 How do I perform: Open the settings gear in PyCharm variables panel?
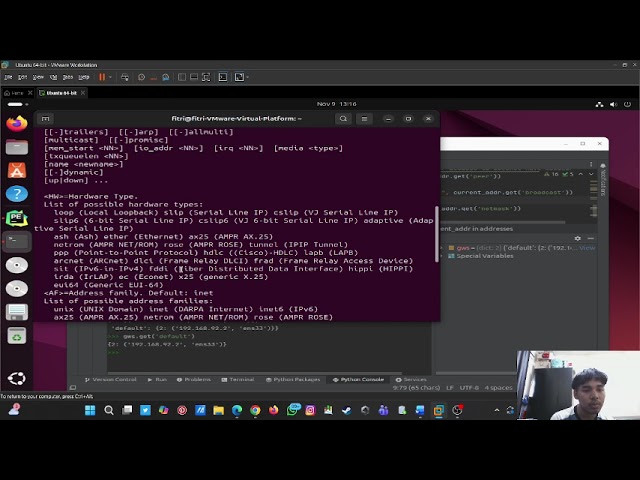pos(578,238)
